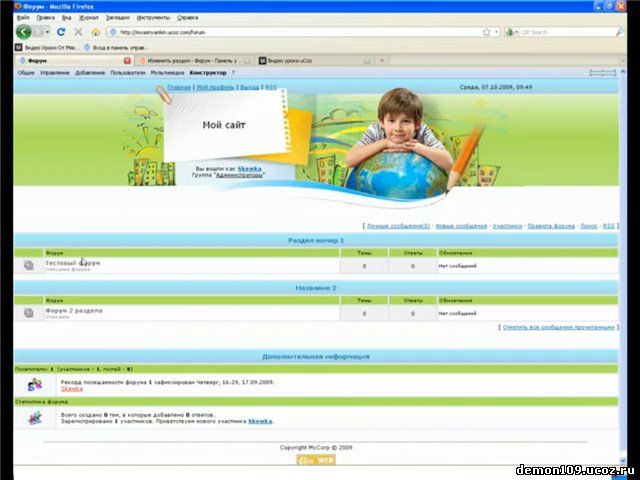
Task: Open the Закладки menu
Action: 118,18
